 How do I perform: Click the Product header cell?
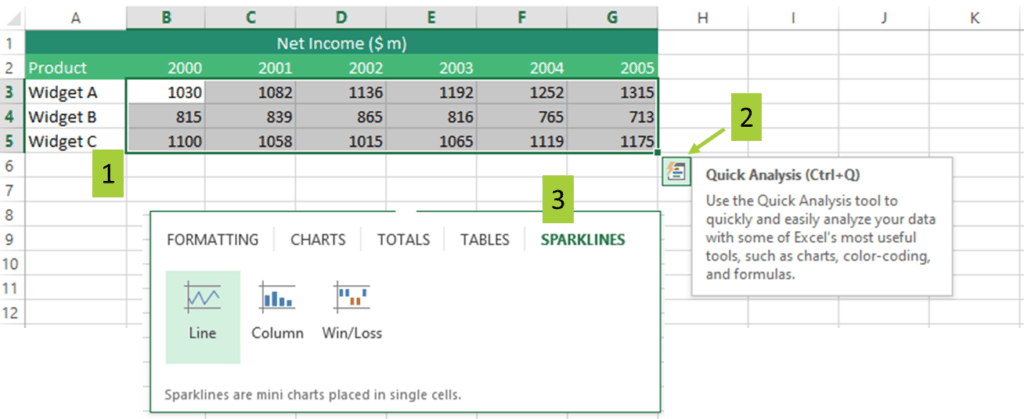[76, 68]
